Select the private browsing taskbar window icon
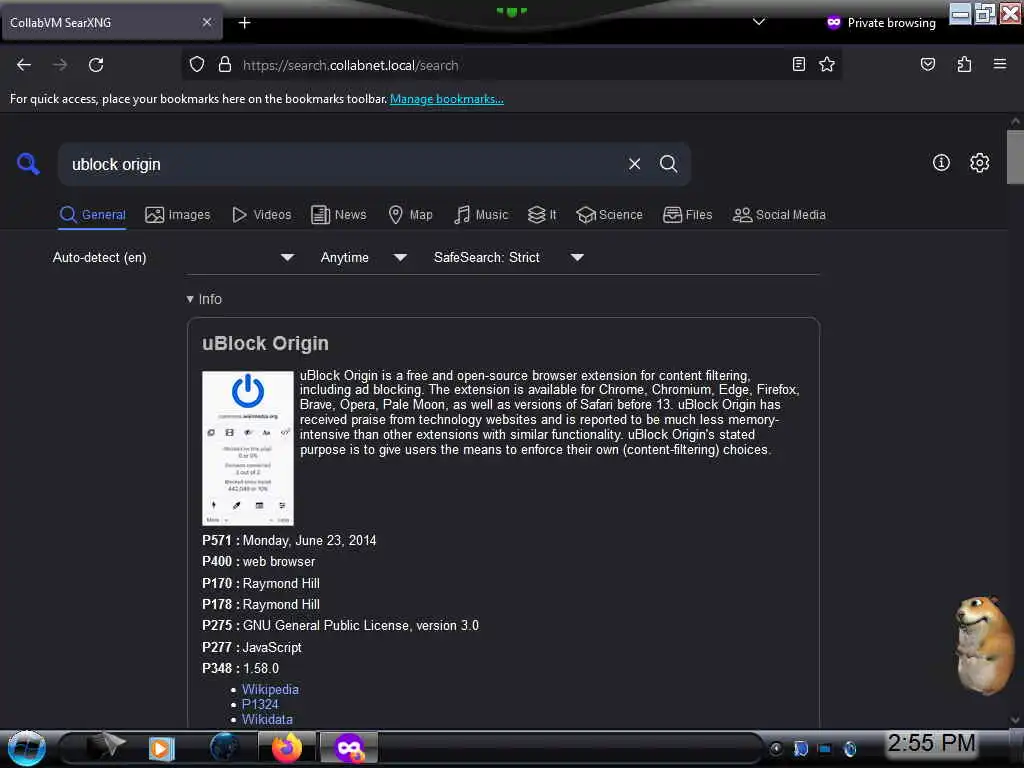Image resolution: width=1024 pixels, height=768 pixels. point(349,748)
